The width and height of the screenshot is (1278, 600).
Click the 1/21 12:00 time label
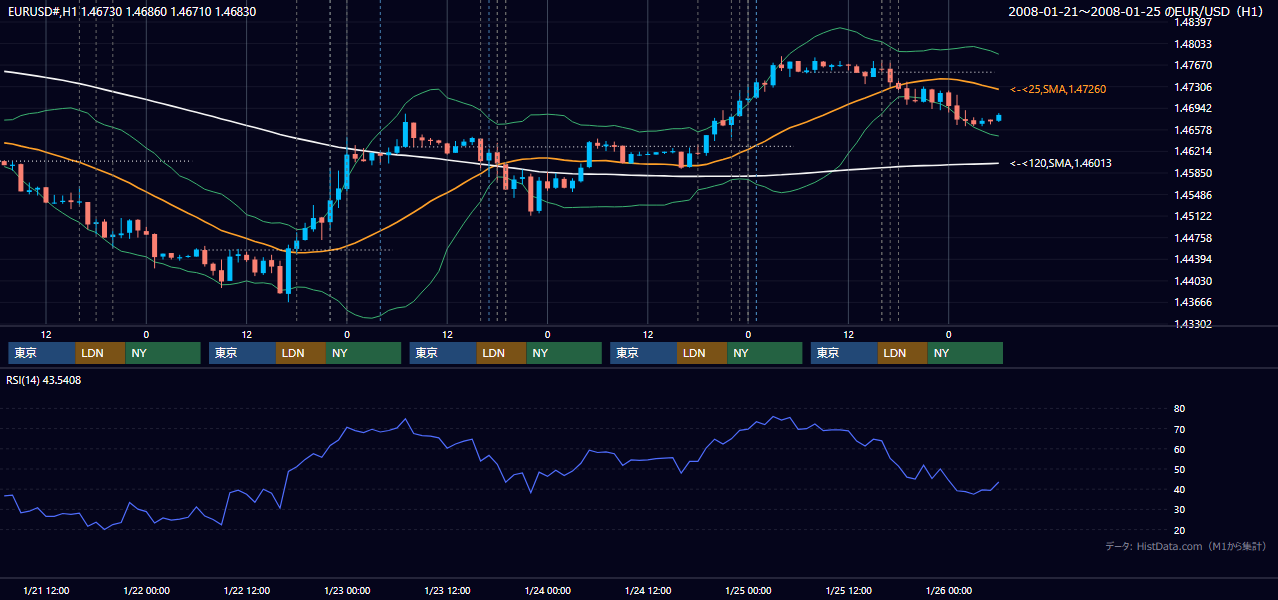(46, 590)
